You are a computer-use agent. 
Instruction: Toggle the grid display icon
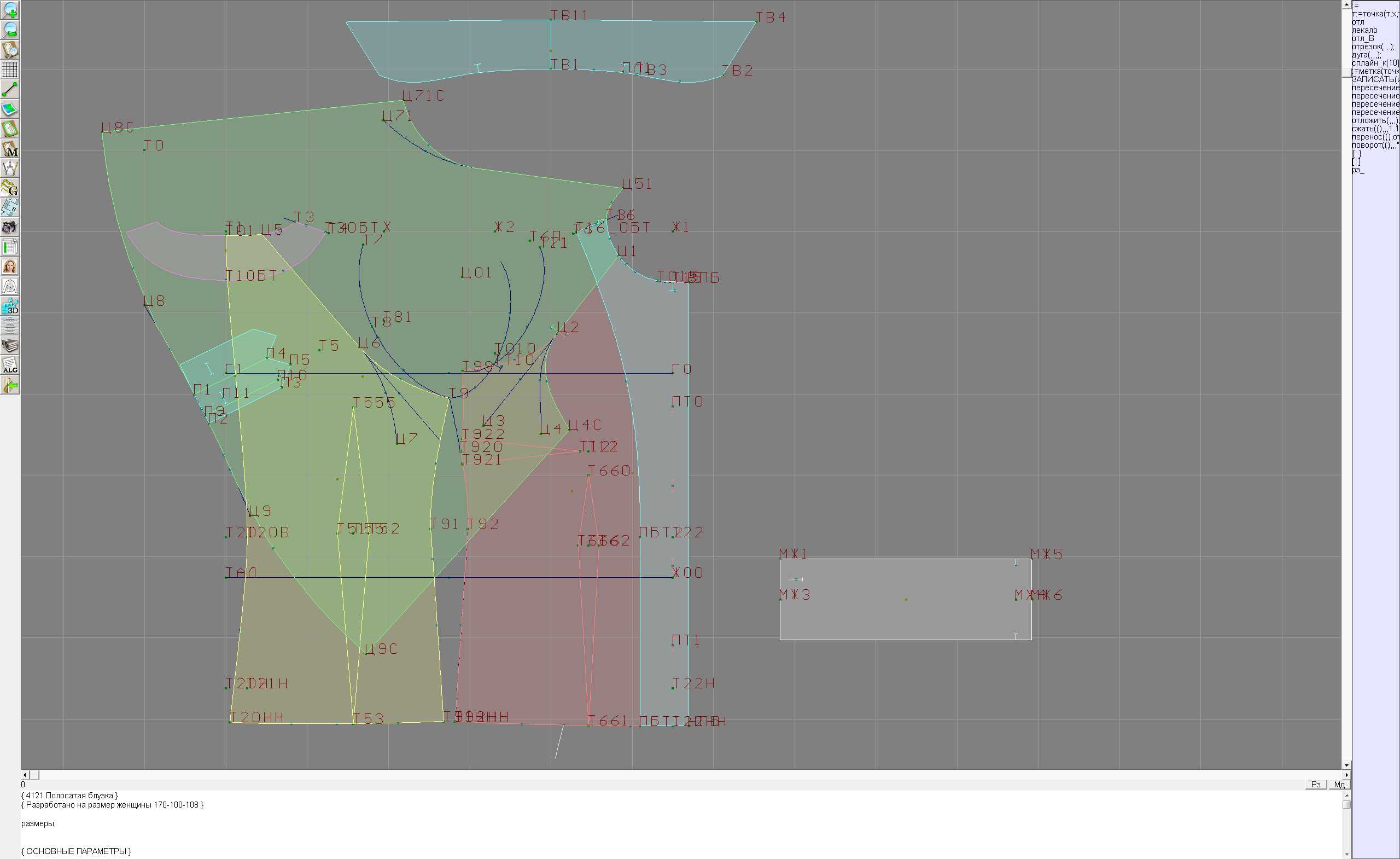[10, 69]
